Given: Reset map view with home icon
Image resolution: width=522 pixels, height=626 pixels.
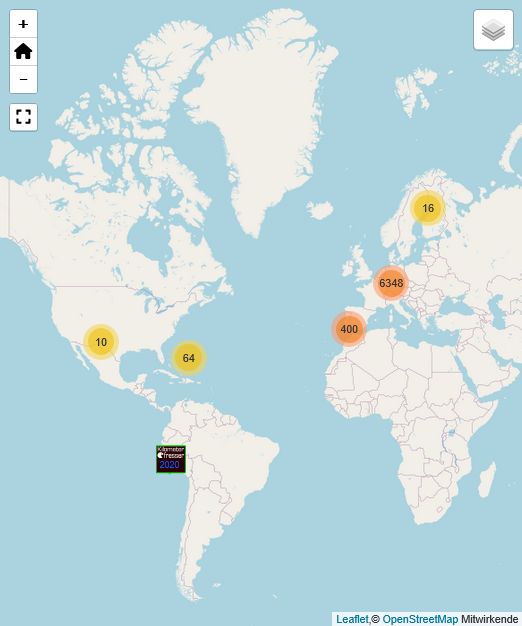Looking at the screenshot, I should coord(24,52).
